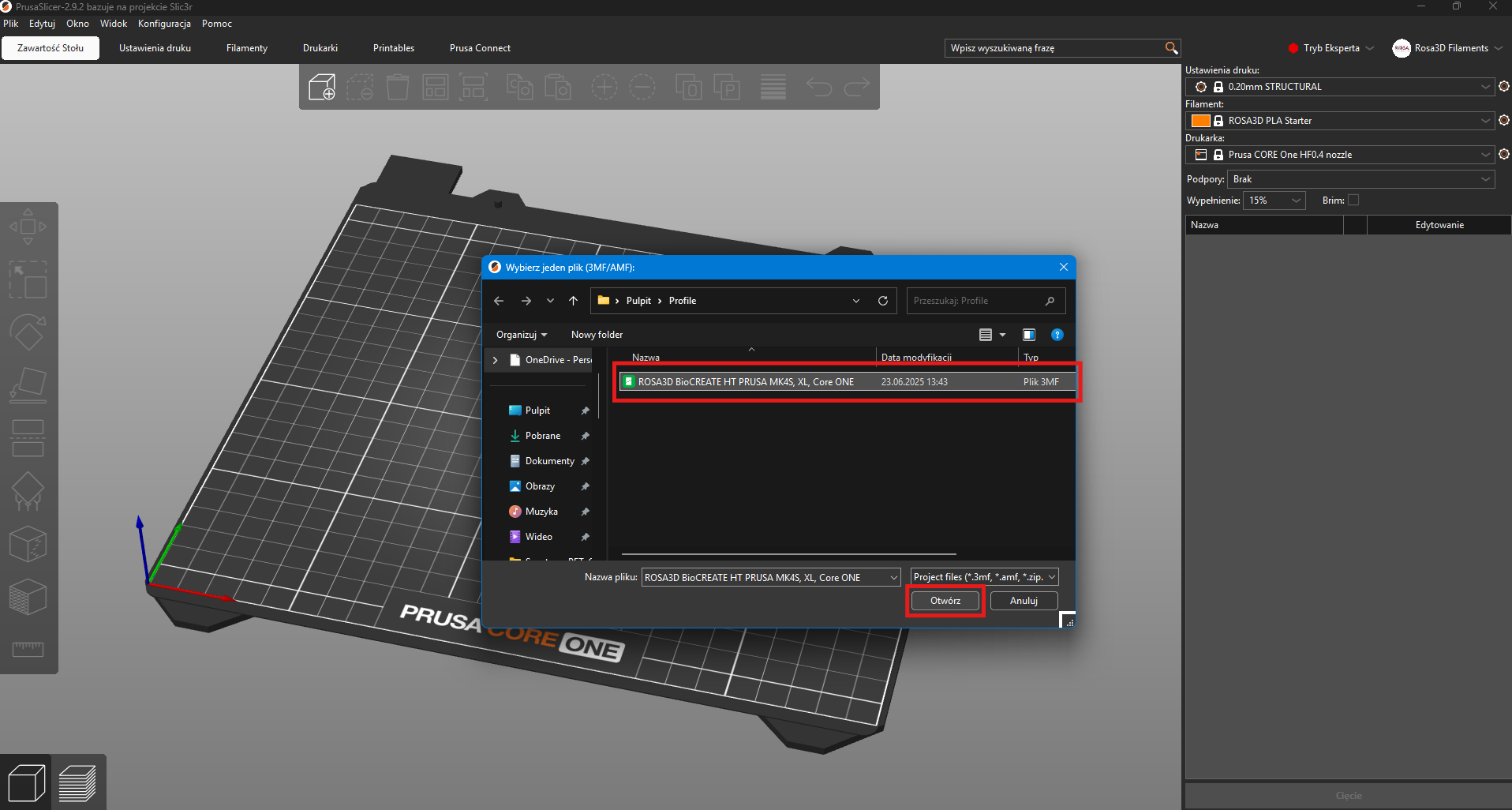Click the Split to parts icon

[x=726, y=87]
